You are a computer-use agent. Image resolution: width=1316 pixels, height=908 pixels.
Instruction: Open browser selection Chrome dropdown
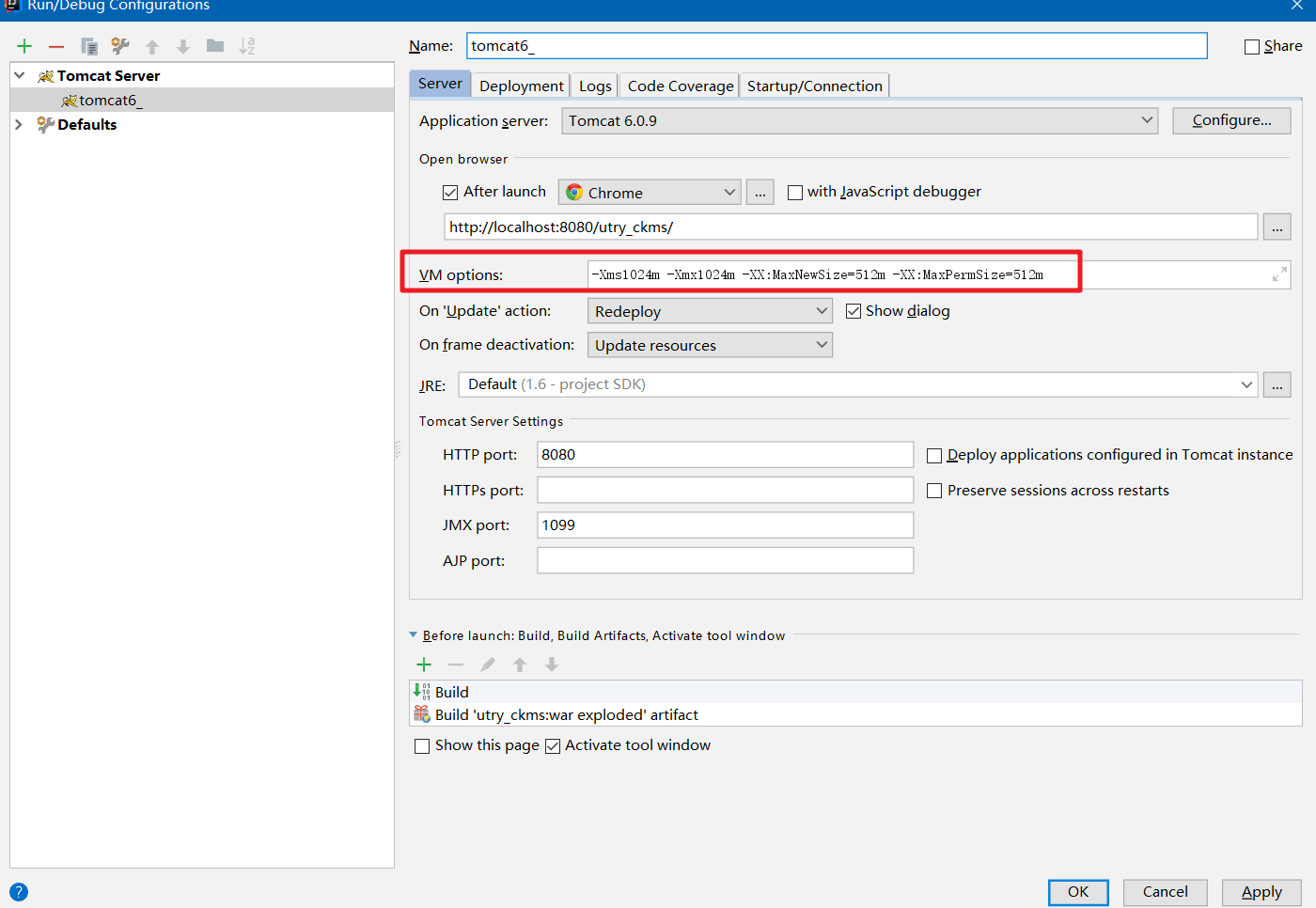point(650,192)
